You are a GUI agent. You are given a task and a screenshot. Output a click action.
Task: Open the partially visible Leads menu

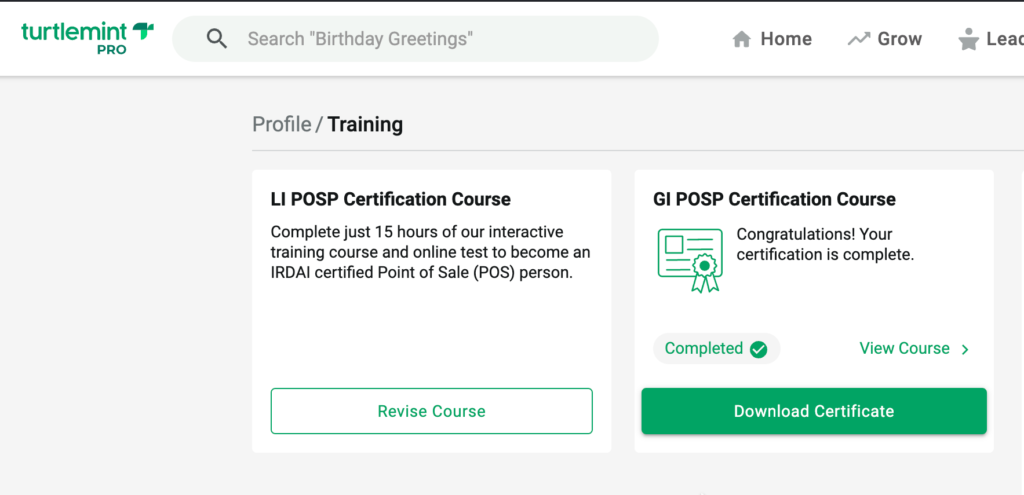991,39
